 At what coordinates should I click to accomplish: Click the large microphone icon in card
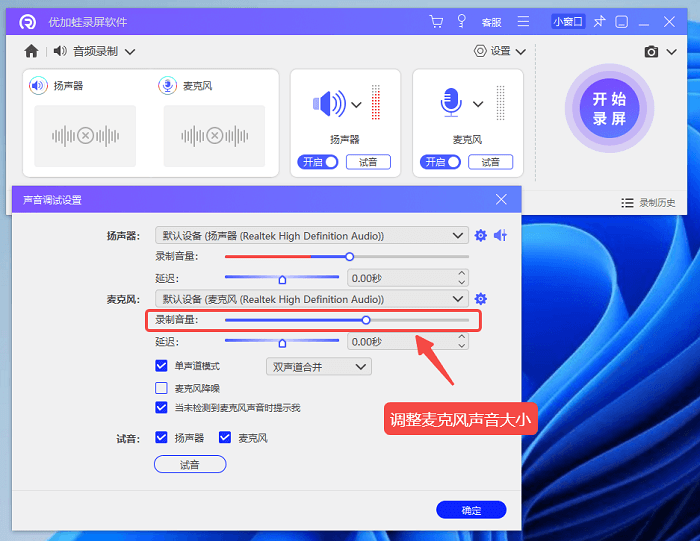pyautogui.click(x=451, y=103)
